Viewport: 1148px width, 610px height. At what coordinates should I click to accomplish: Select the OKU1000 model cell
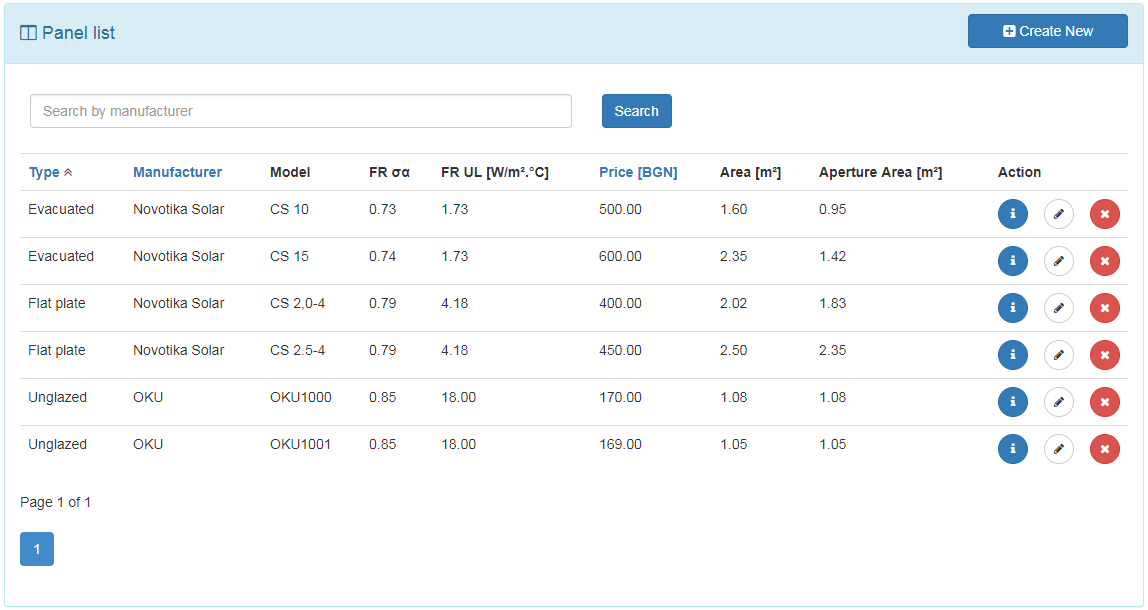(x=300, y=397)
